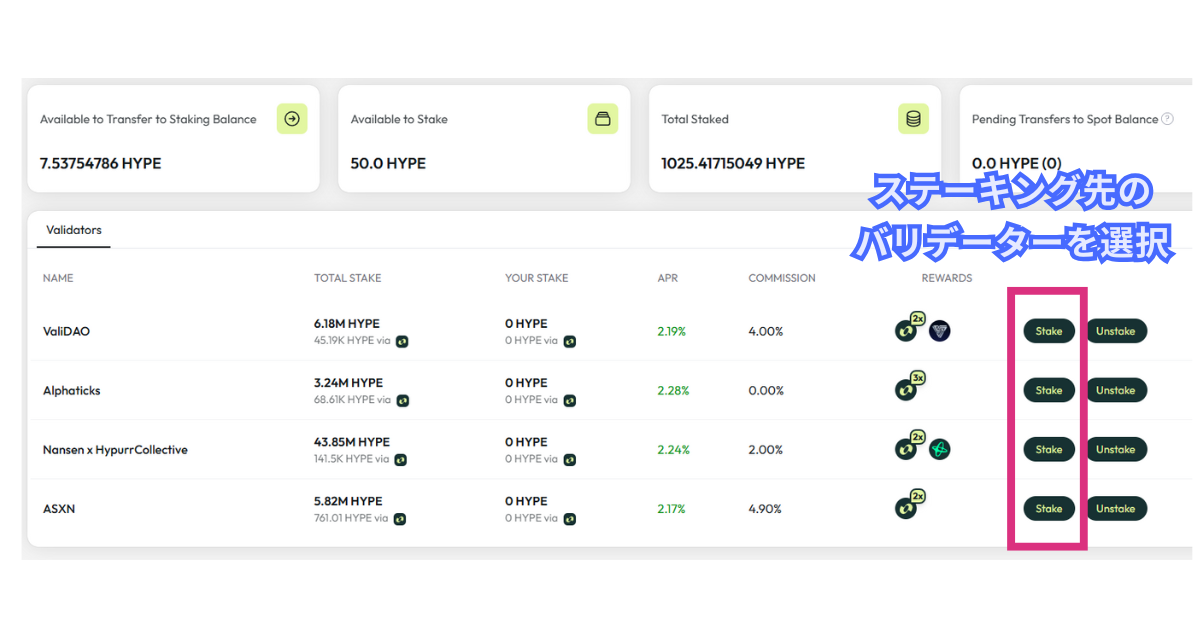
Task: Click the token icon beside 761.01 HYPE via
Action: tap(399, 518)
